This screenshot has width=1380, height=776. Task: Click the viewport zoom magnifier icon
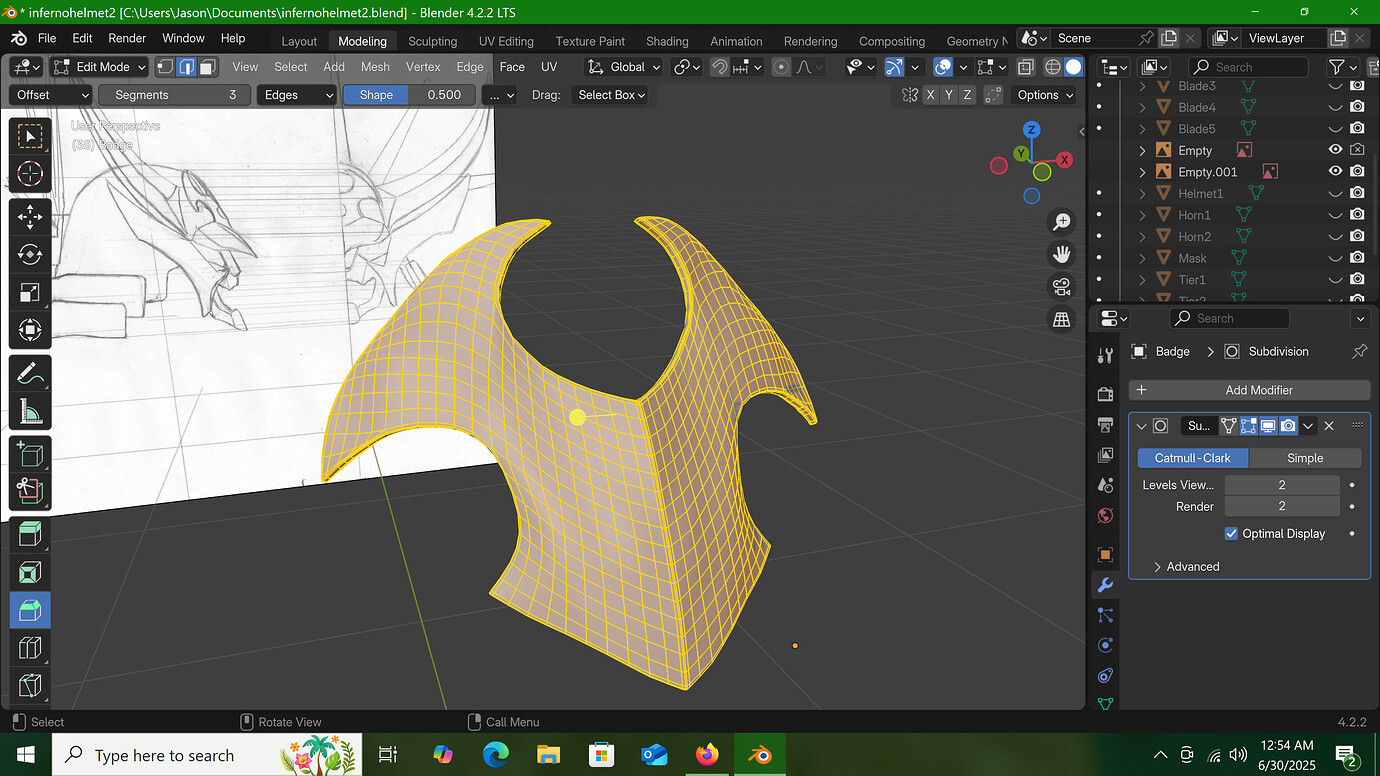point(1062,222)
